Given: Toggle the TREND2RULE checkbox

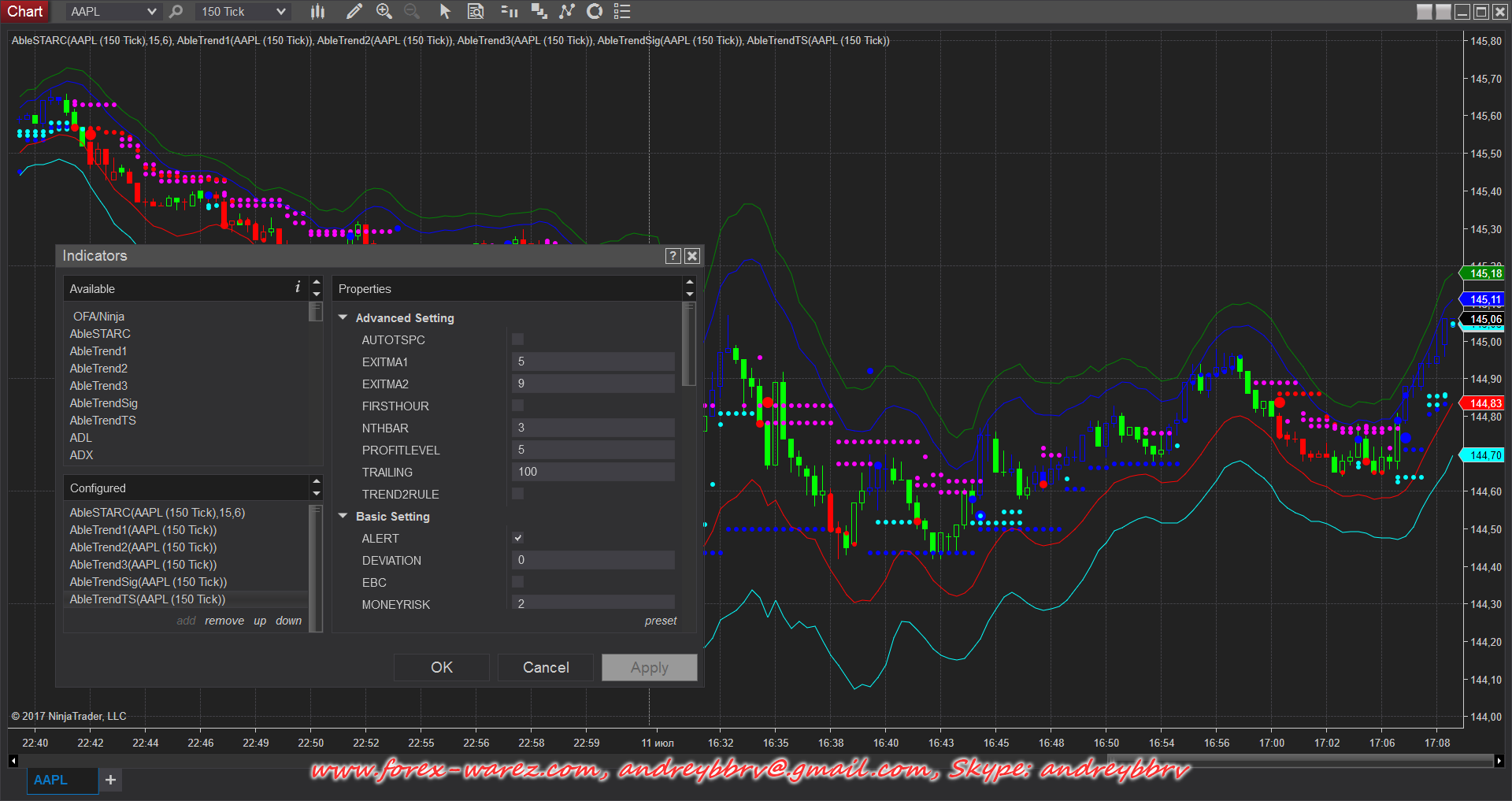Looking at the screenshot, I should [517, 494].
